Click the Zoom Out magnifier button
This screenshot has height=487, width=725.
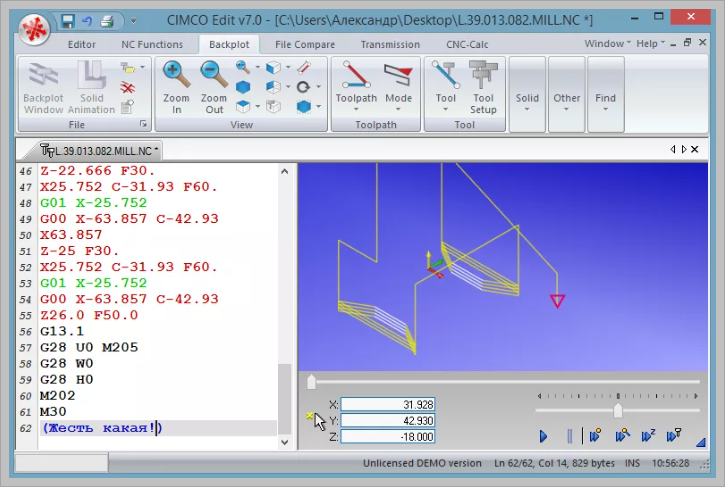[214, 88]
